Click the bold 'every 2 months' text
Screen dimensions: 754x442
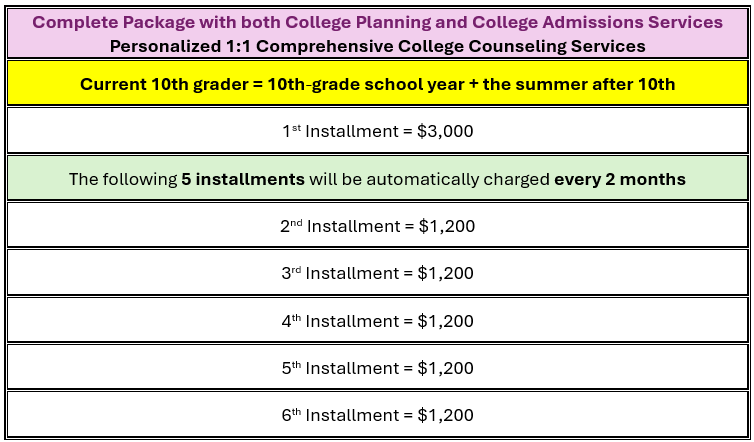pyautogui.click(x=620, y=179)
